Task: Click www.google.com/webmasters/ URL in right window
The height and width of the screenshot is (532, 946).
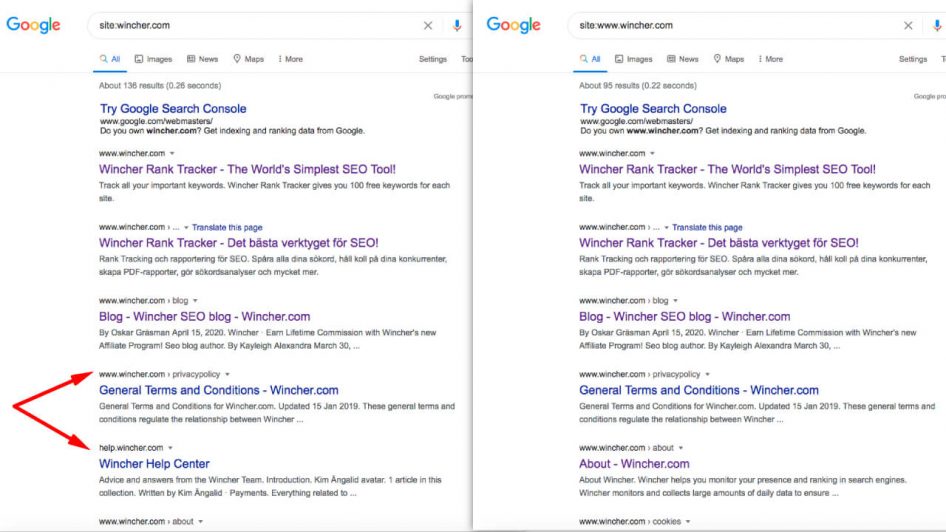Action: coord(636,121)
